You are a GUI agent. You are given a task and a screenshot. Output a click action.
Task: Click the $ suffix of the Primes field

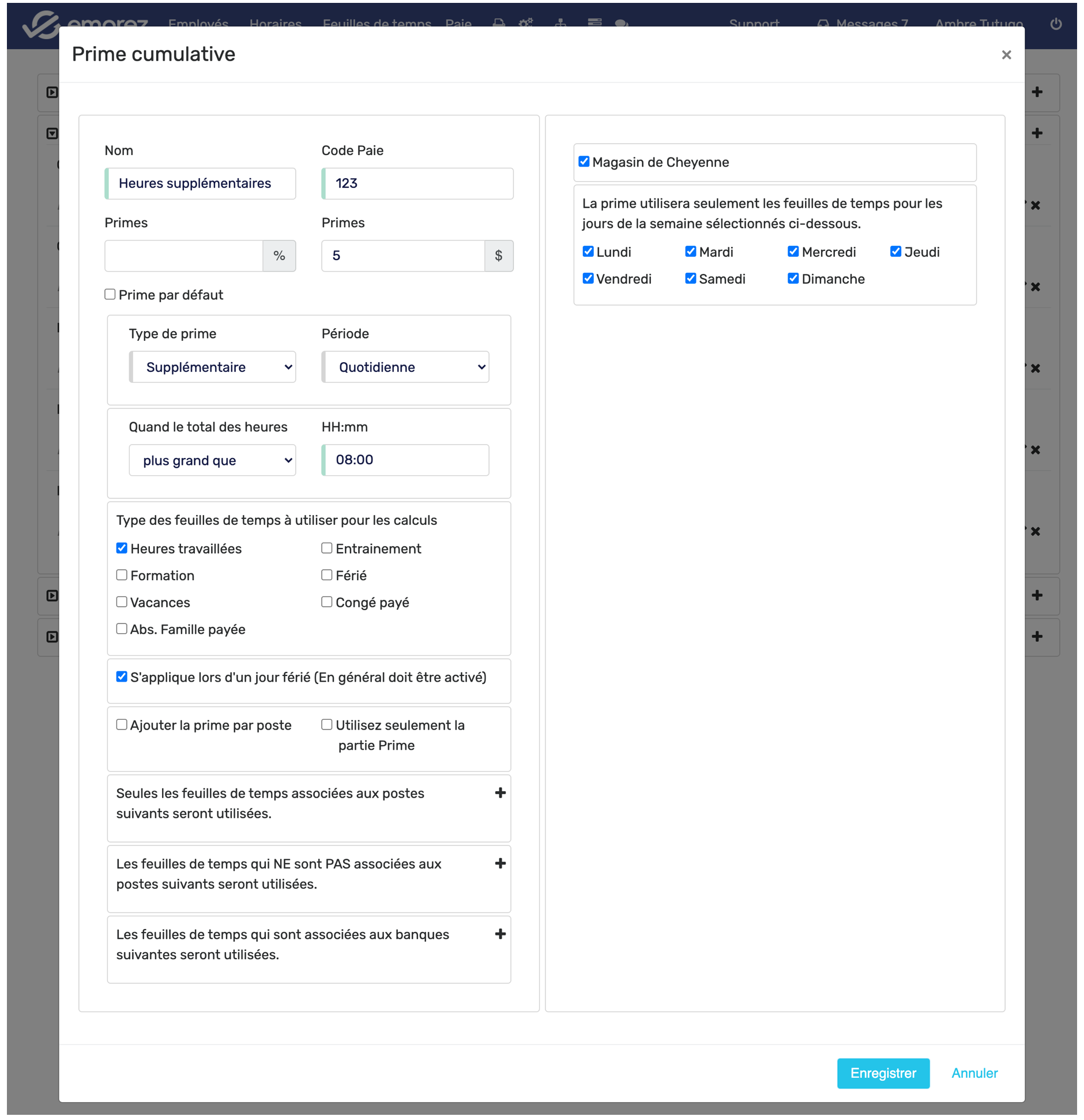[499, 255]
